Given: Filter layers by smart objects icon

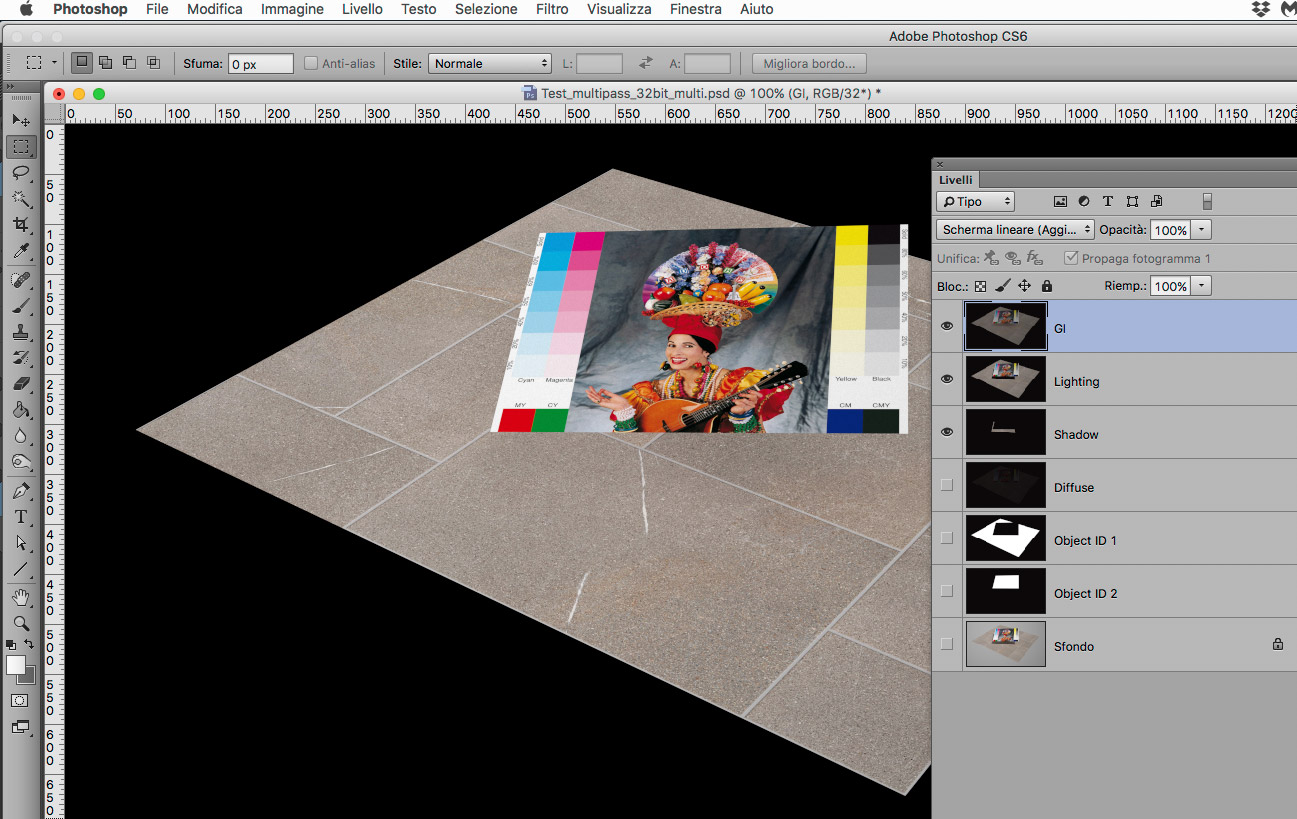Looking at the screenshot, I should pos(1156,201).
